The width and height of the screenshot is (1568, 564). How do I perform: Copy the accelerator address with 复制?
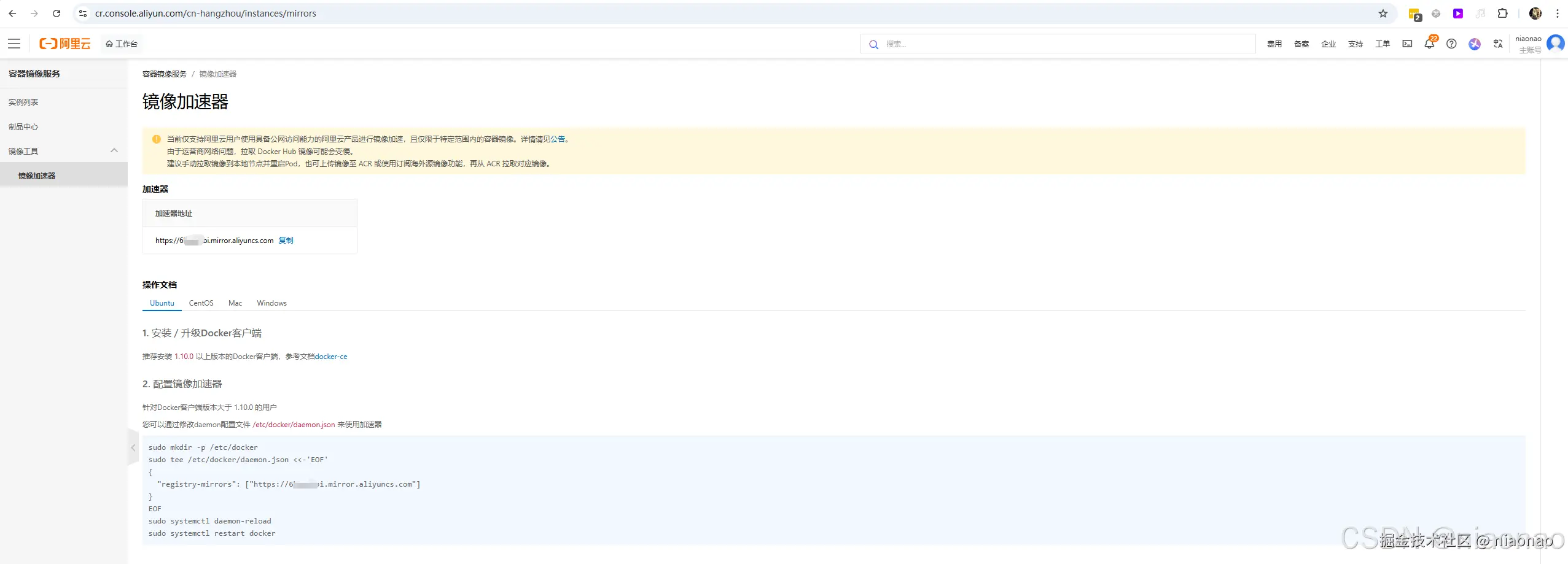click(286, 241)
